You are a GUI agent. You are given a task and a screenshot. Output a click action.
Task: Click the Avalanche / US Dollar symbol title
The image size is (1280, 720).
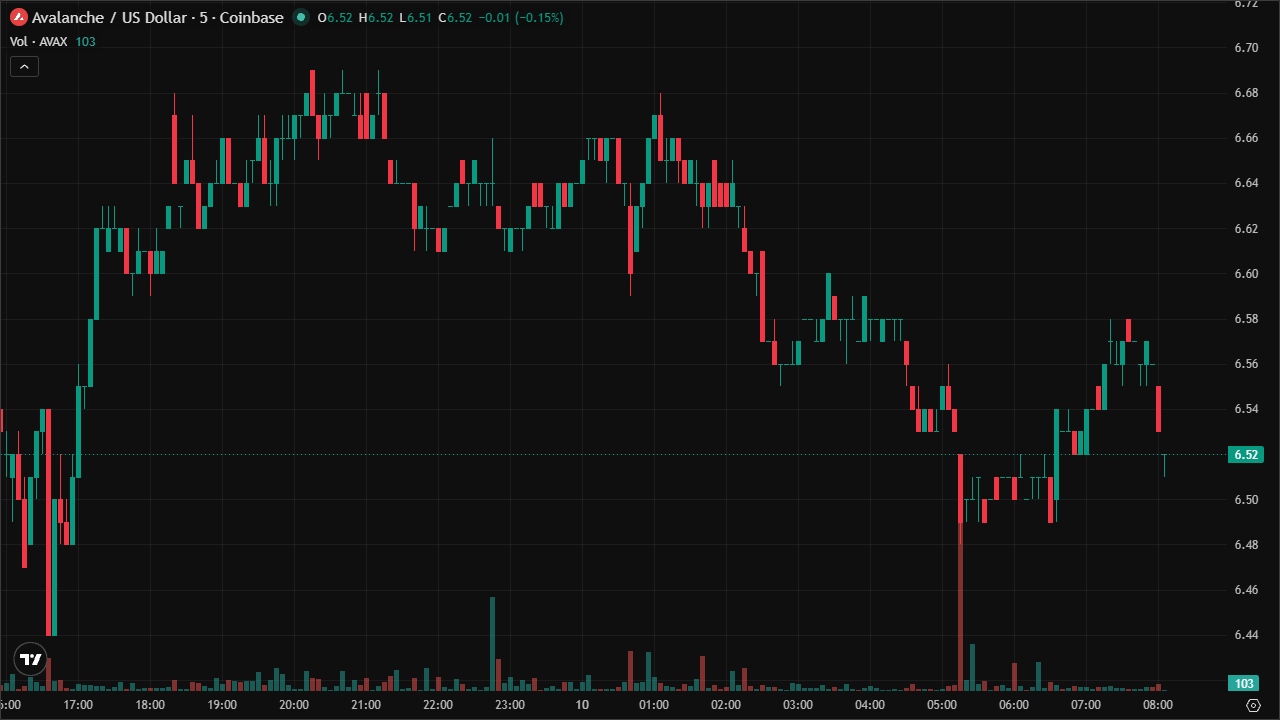click(x=157, y=18)
